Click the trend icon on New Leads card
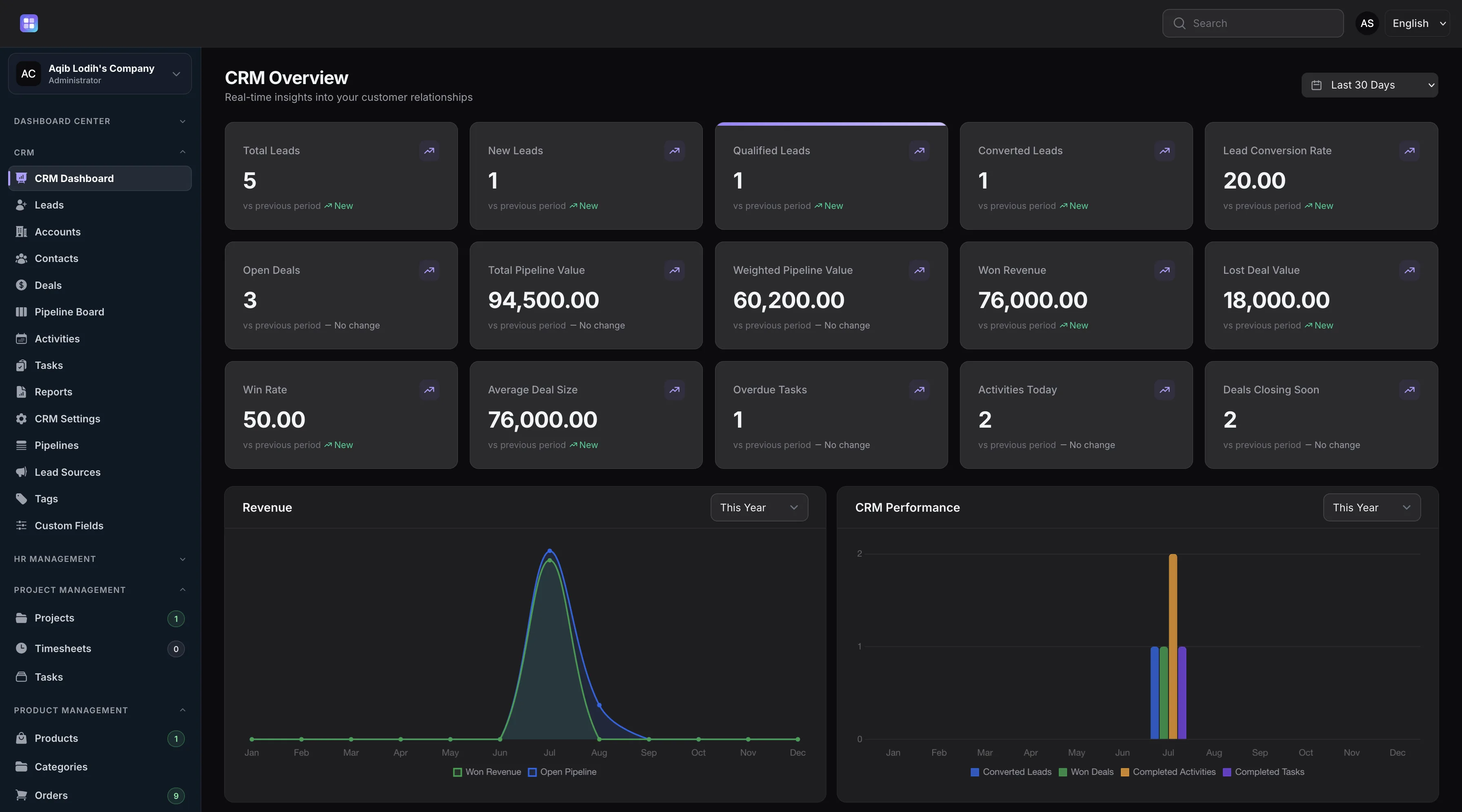The height and width of the screenshot is (812, 1462). tap(674, 151)
